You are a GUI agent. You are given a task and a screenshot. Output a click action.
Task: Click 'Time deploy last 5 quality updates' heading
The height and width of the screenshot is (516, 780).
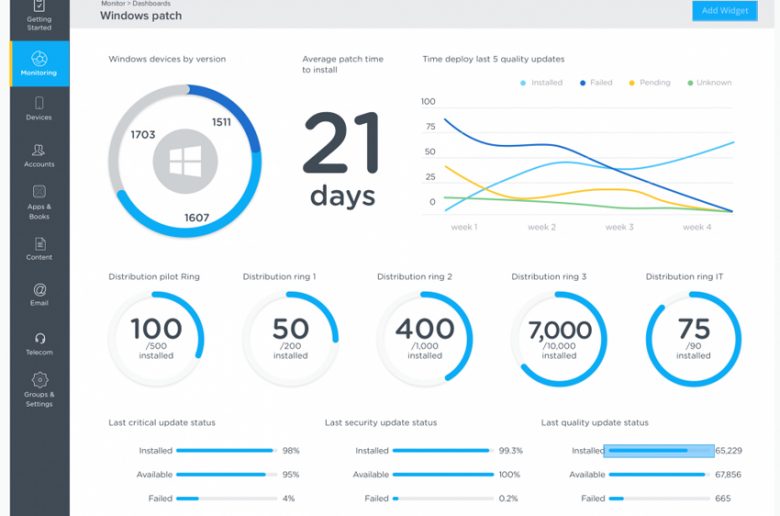493,59
